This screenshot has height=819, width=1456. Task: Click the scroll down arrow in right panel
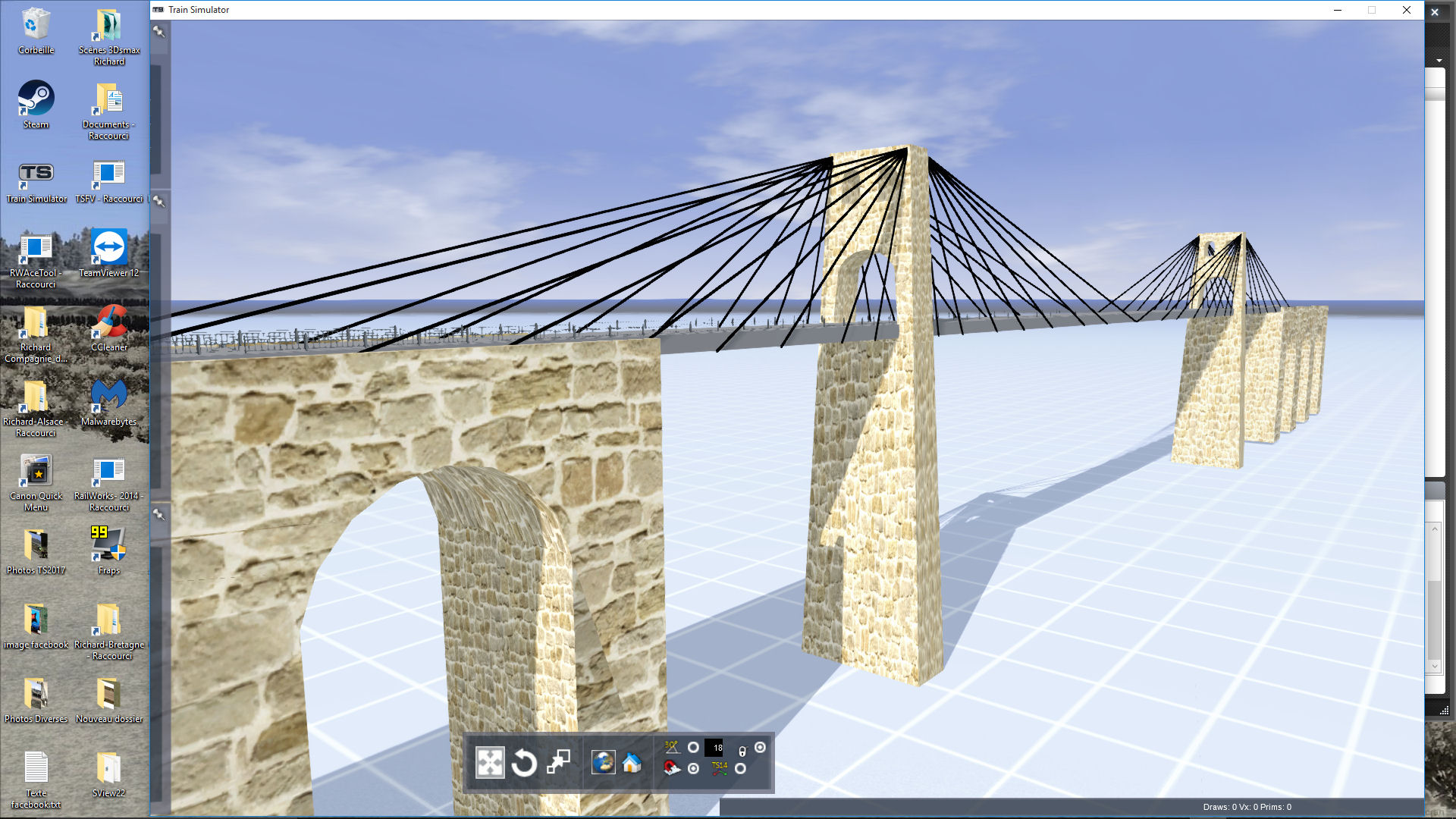[1434, 667]
